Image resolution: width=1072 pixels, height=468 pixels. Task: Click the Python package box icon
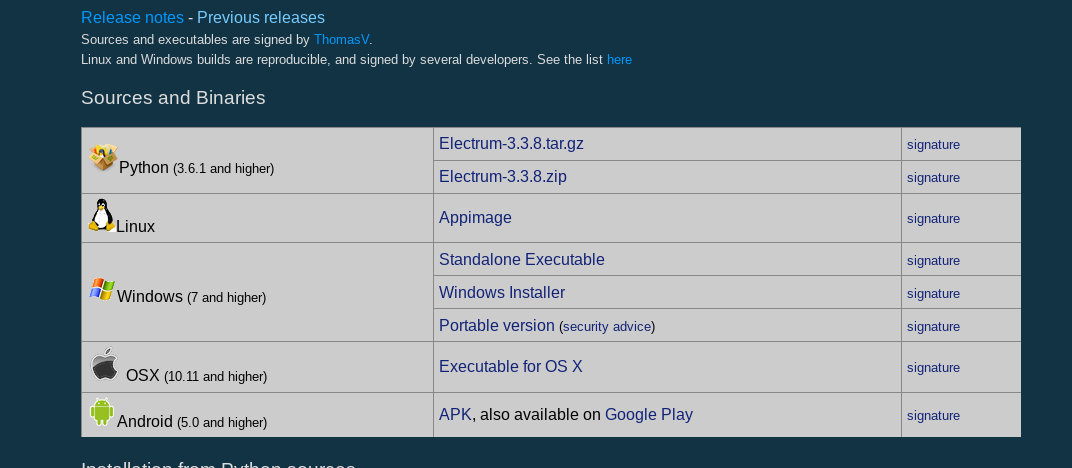point(103,157)
